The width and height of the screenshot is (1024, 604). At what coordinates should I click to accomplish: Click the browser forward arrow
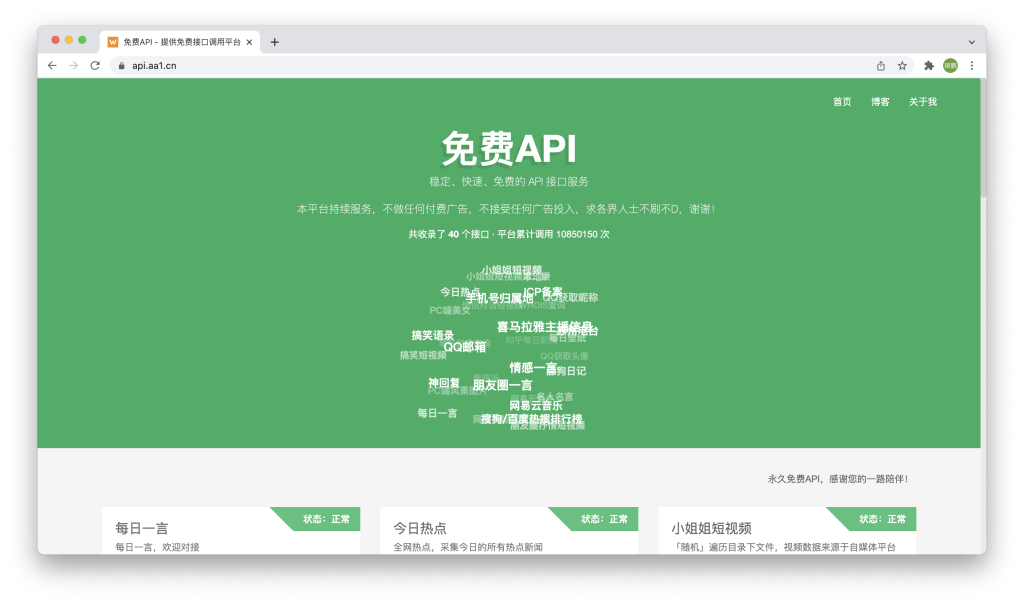74,65
